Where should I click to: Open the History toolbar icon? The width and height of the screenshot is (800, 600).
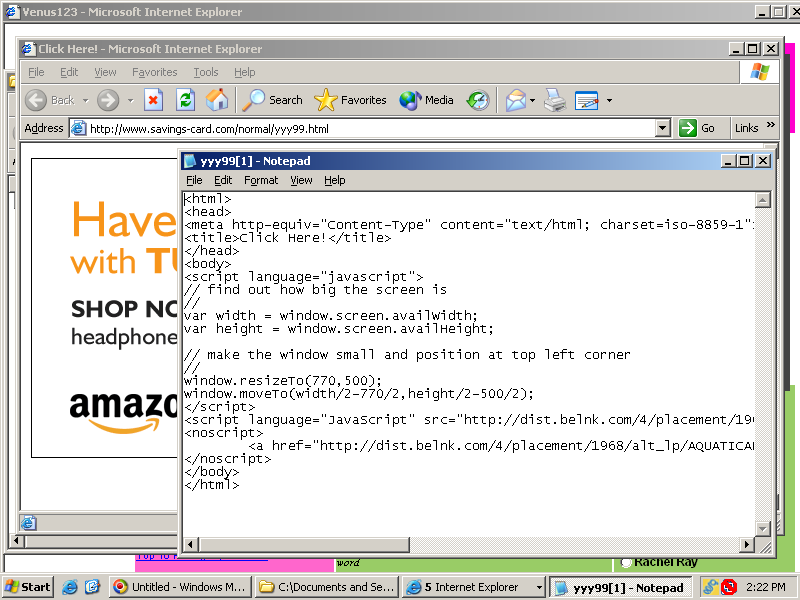478,100
